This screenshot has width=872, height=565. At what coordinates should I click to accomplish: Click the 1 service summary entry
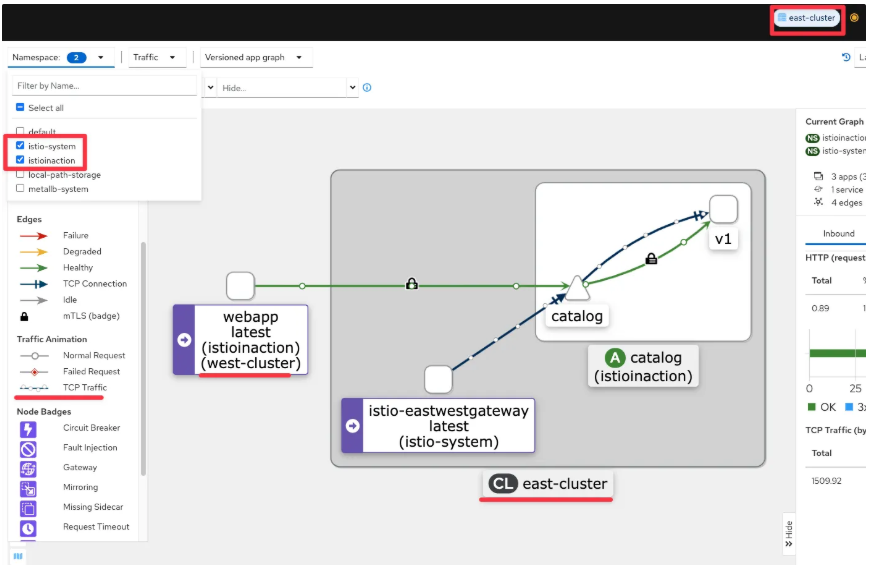839,190
